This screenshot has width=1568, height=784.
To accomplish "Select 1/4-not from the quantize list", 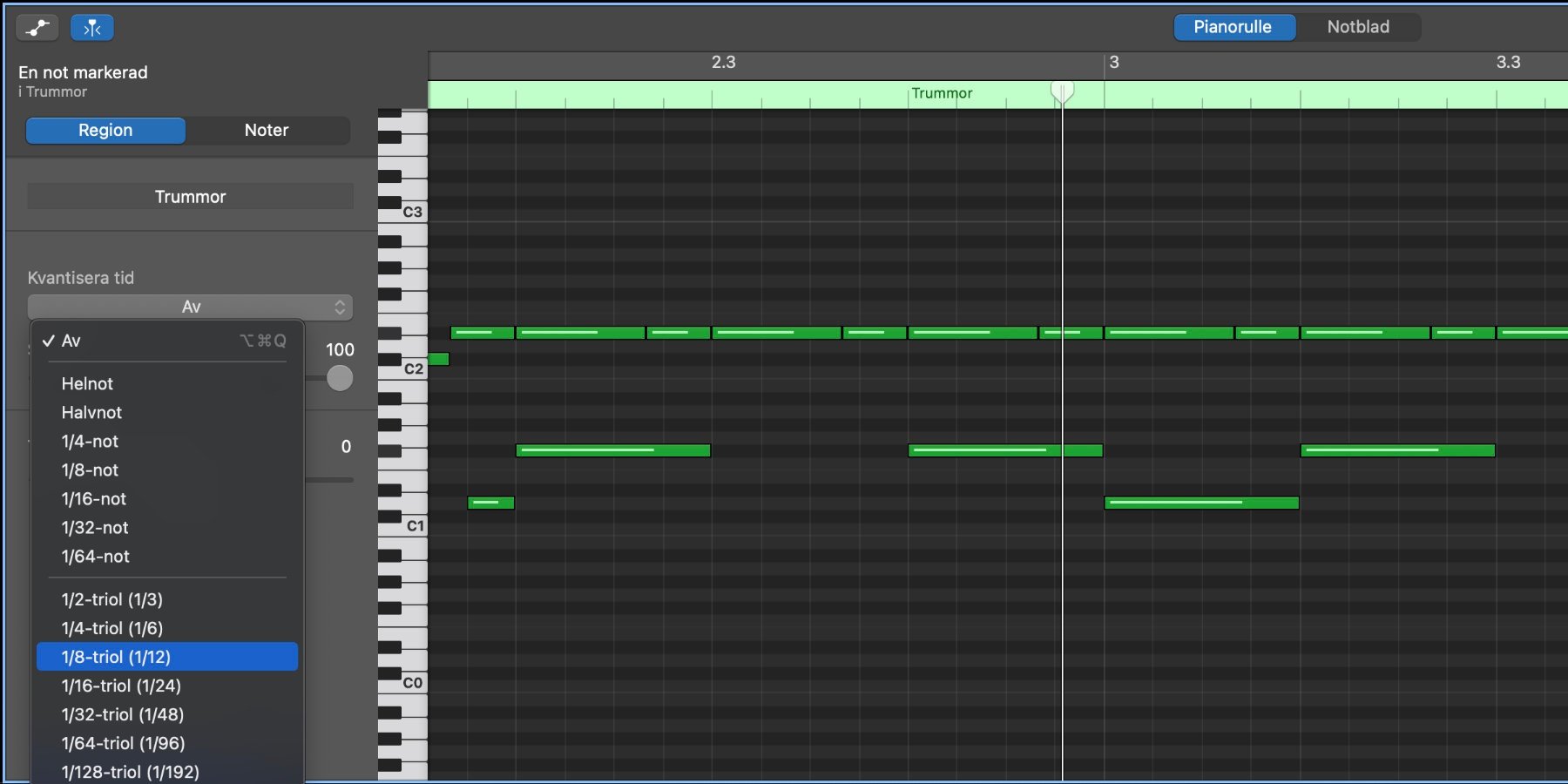I will pyautogui.click(x=90, y=442).
